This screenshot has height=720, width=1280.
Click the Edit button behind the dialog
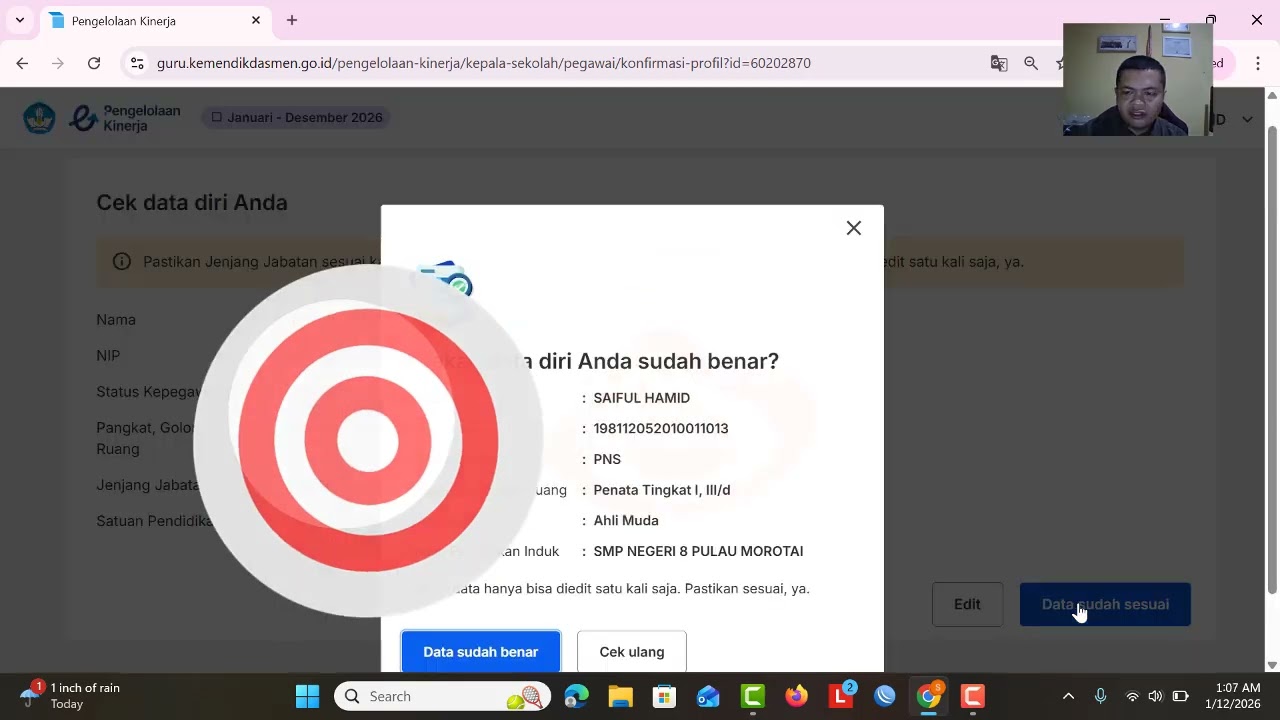coord(967,604)
